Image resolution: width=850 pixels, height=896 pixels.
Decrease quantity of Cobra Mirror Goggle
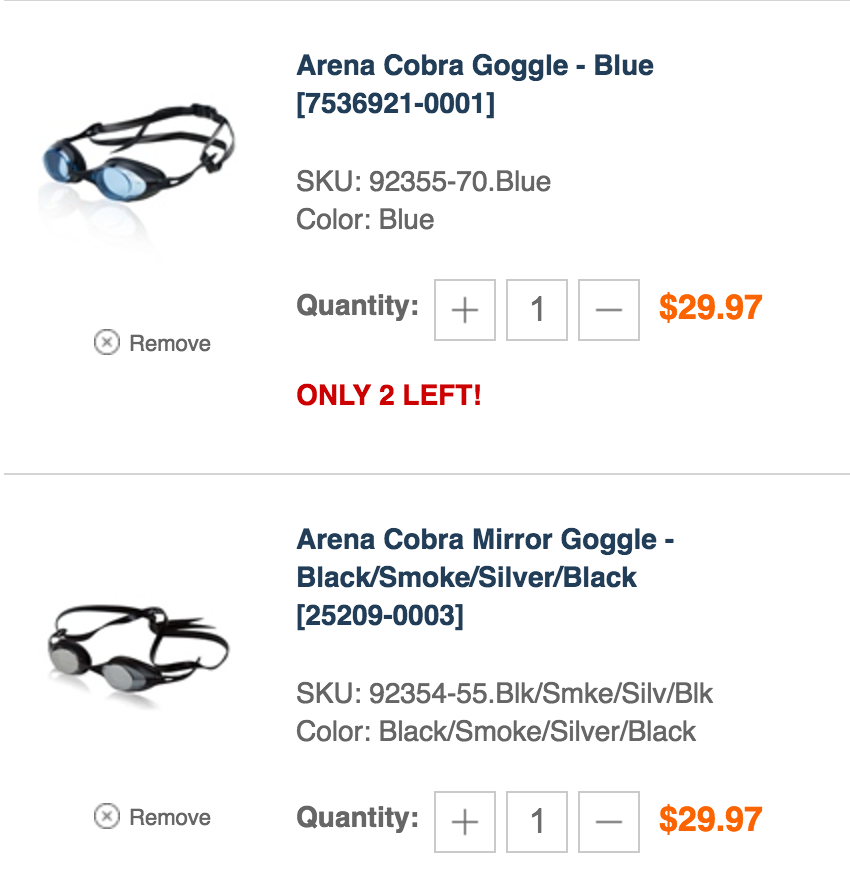609,822
